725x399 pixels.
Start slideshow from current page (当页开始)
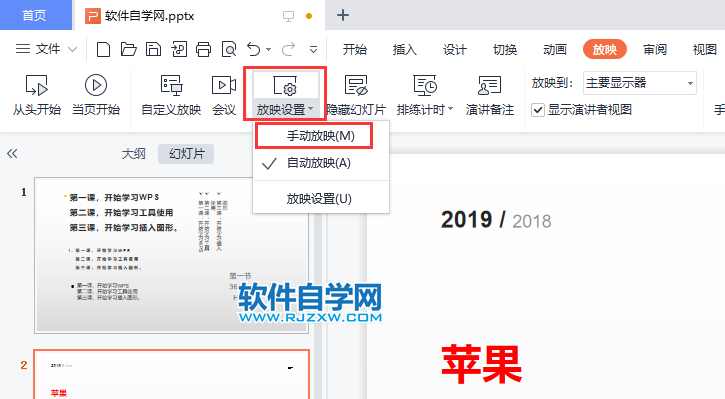click(96, 96)
